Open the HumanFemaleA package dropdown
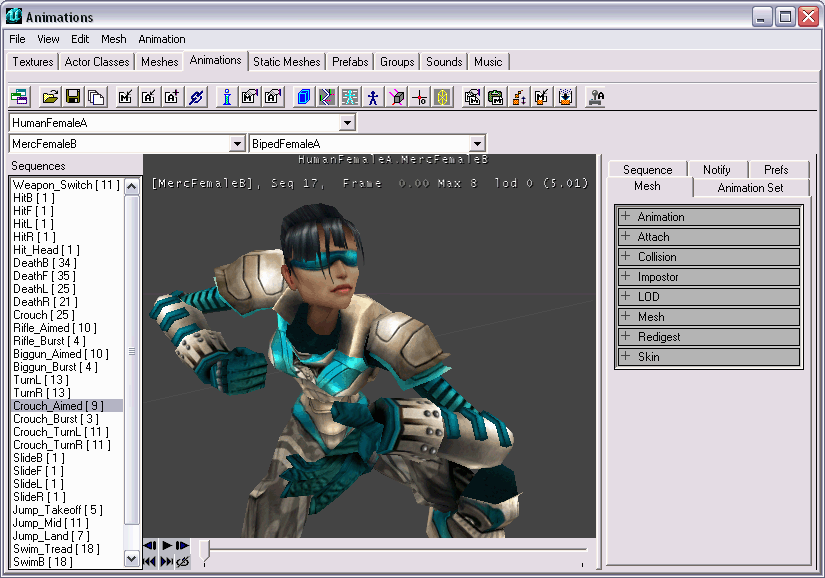This screenshot has height=578, width=825. tap(347, 121)
